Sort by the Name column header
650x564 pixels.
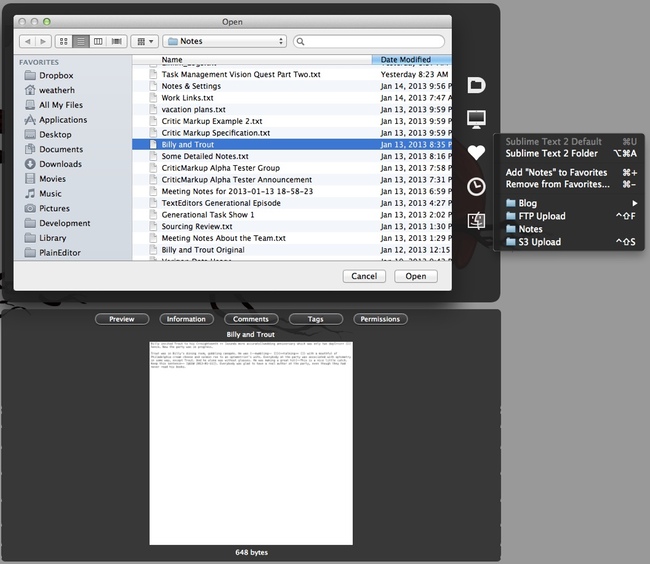252,60
